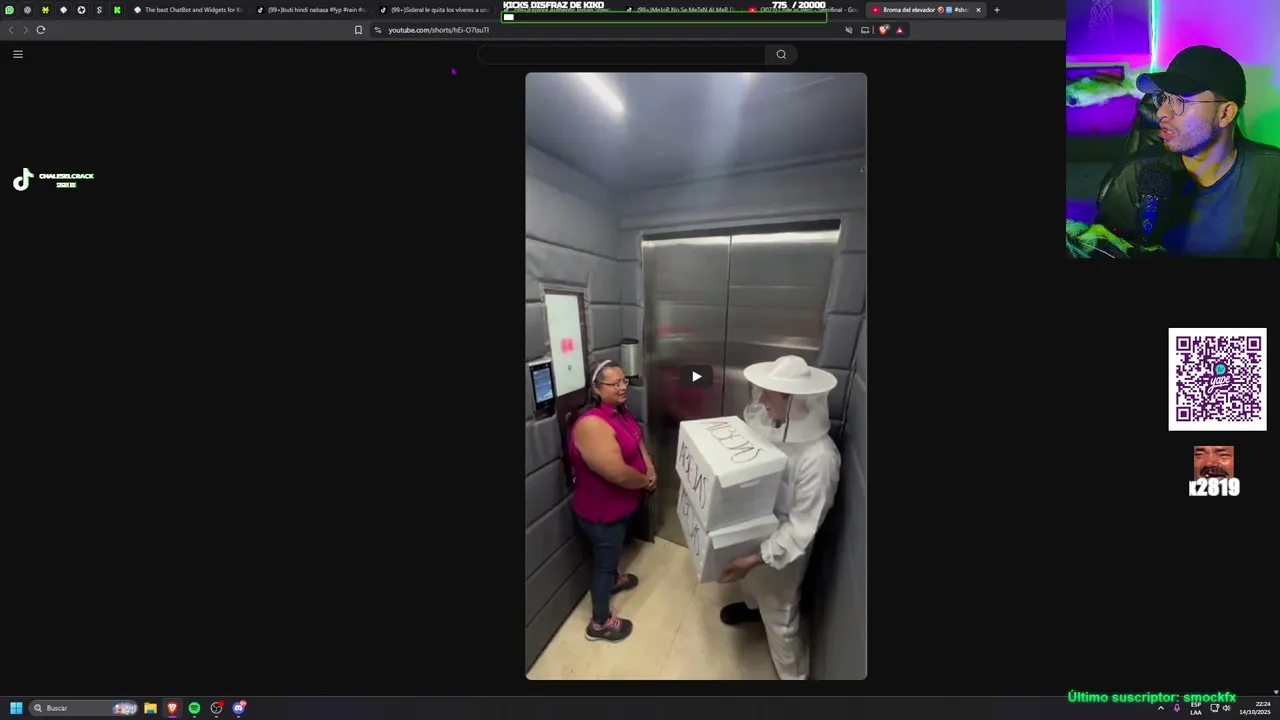
Task: Click the taskbar Buscar search box
Action: (84, 708)
